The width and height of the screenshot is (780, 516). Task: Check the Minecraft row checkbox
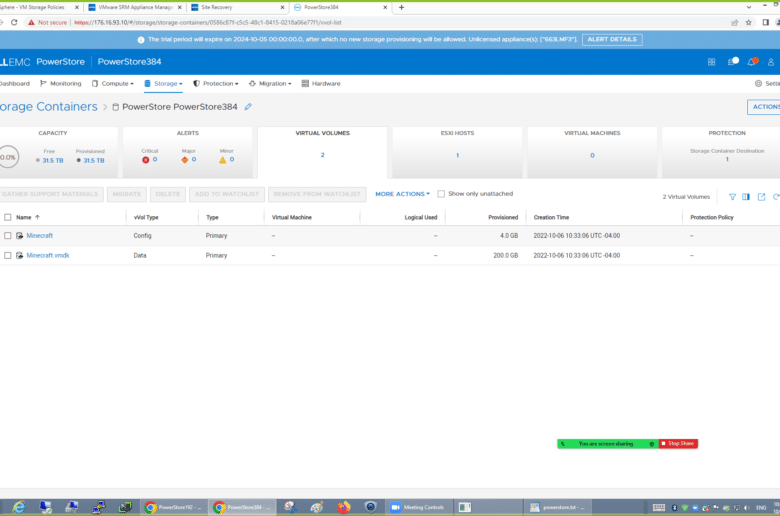coord(7,235)
